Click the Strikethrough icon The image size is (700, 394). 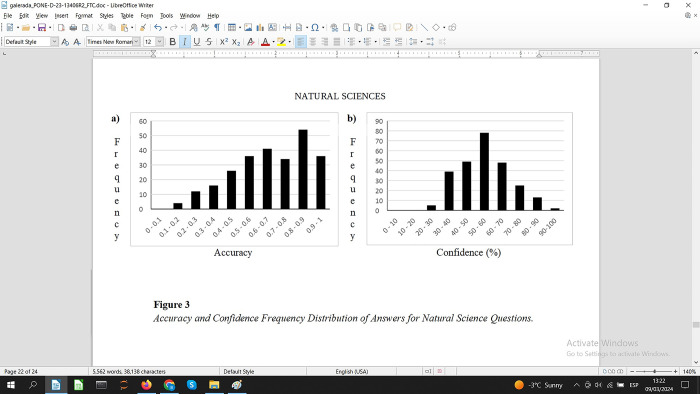(209, 41)
